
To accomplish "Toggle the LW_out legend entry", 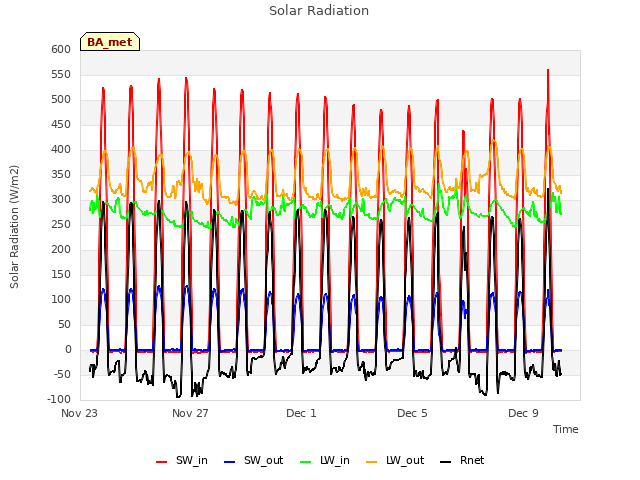I will [395, 461].
